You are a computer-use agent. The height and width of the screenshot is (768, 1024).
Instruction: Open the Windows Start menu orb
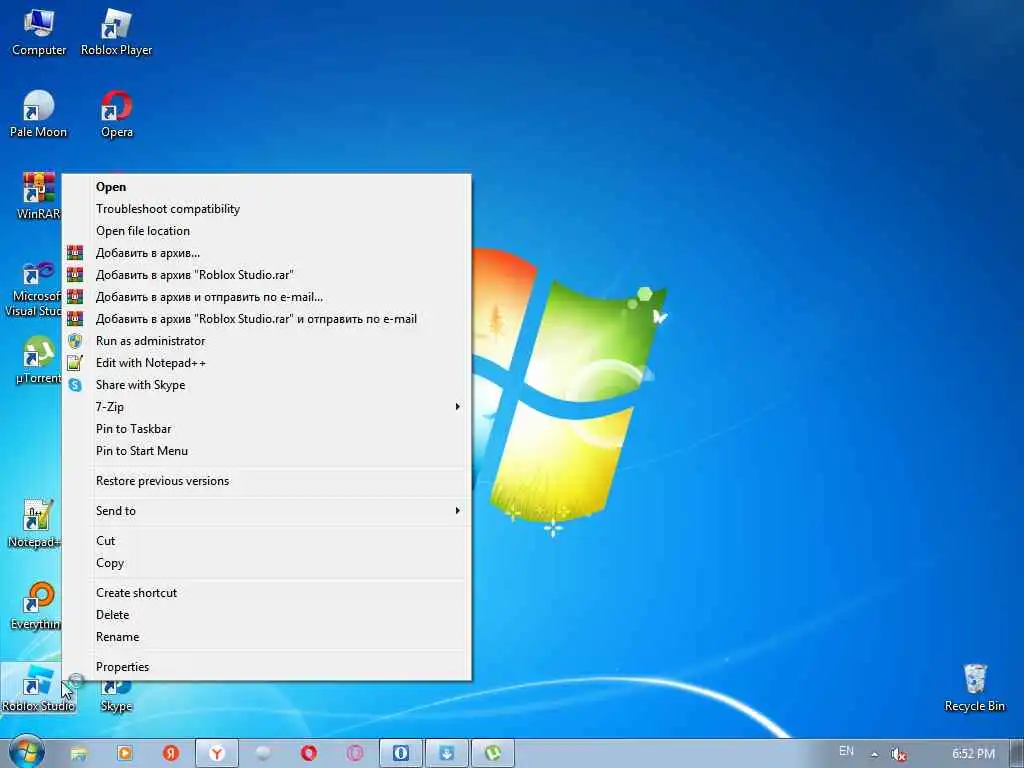(x=27, y=752)
